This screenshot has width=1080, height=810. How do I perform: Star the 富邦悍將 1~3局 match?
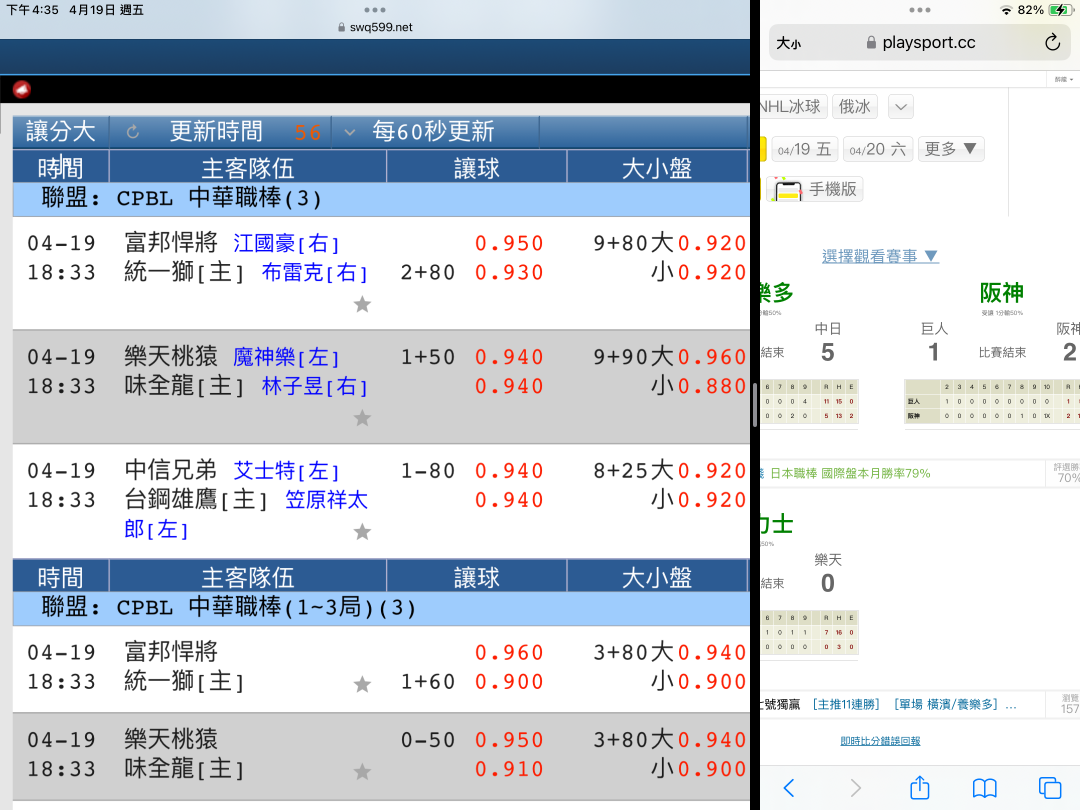pos(362,683)
